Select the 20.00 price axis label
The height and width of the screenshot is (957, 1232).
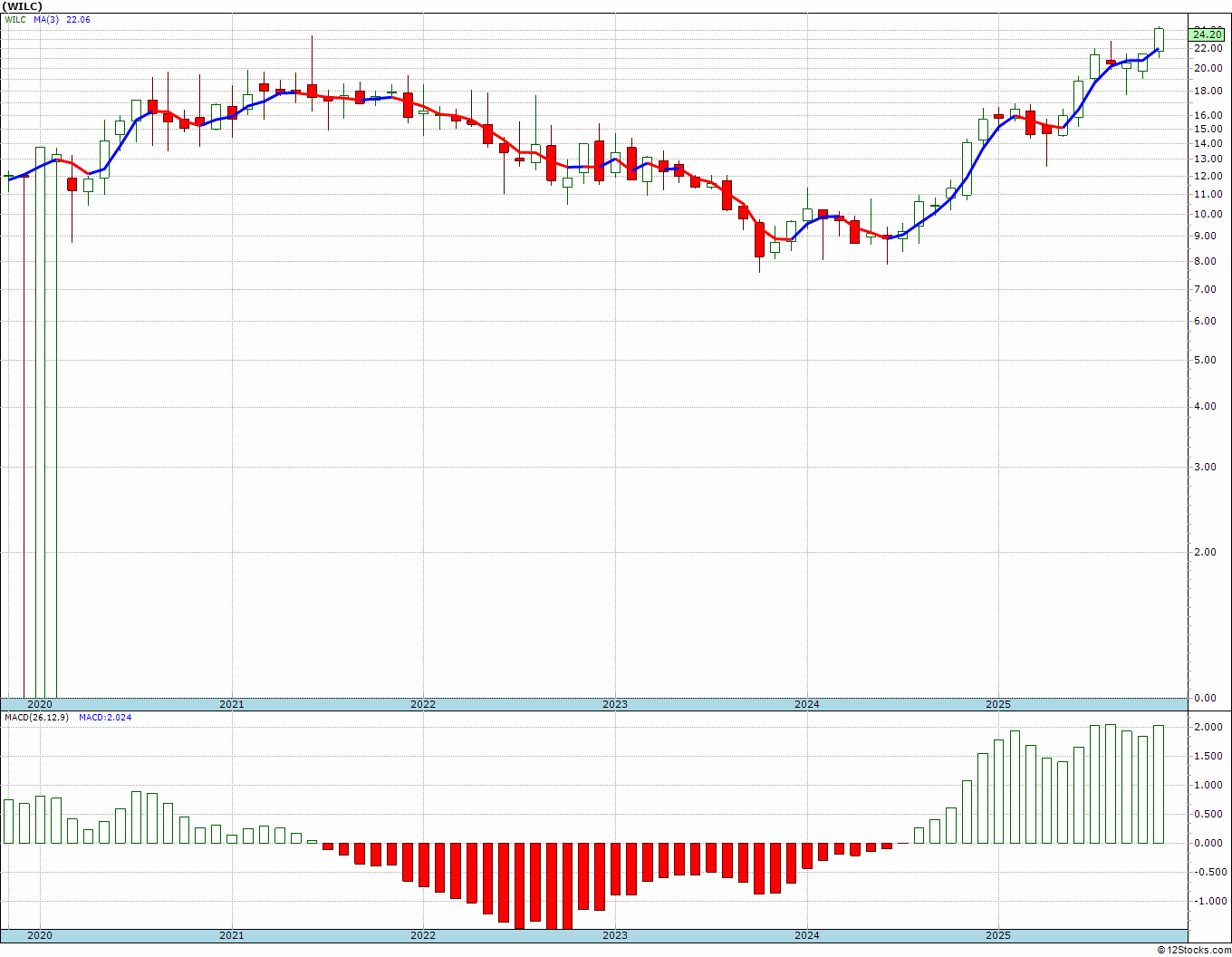[x=1208, y=68]
